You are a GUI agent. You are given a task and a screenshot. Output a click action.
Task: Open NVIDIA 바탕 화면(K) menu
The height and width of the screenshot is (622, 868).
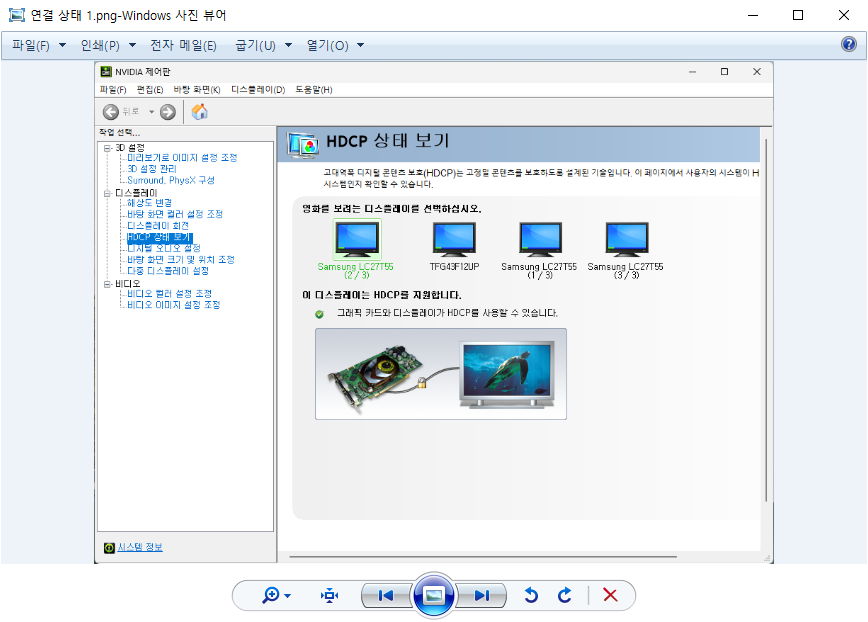pyautogui.click(x=197, y=90)
